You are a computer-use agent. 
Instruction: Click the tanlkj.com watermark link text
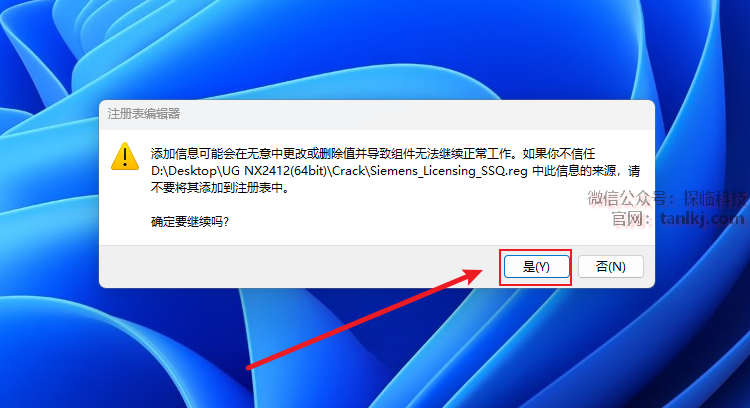pyautogui.click(x=702, y=219)
